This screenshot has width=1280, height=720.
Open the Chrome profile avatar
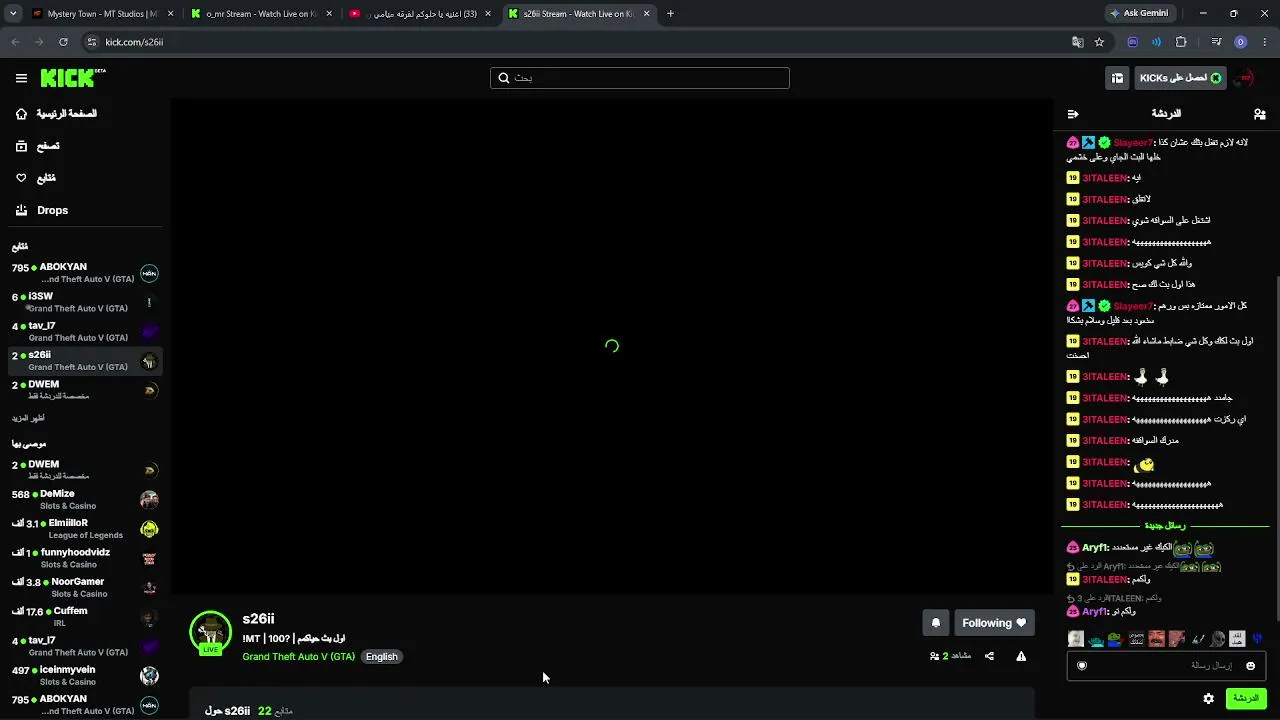pos(1241,42)
